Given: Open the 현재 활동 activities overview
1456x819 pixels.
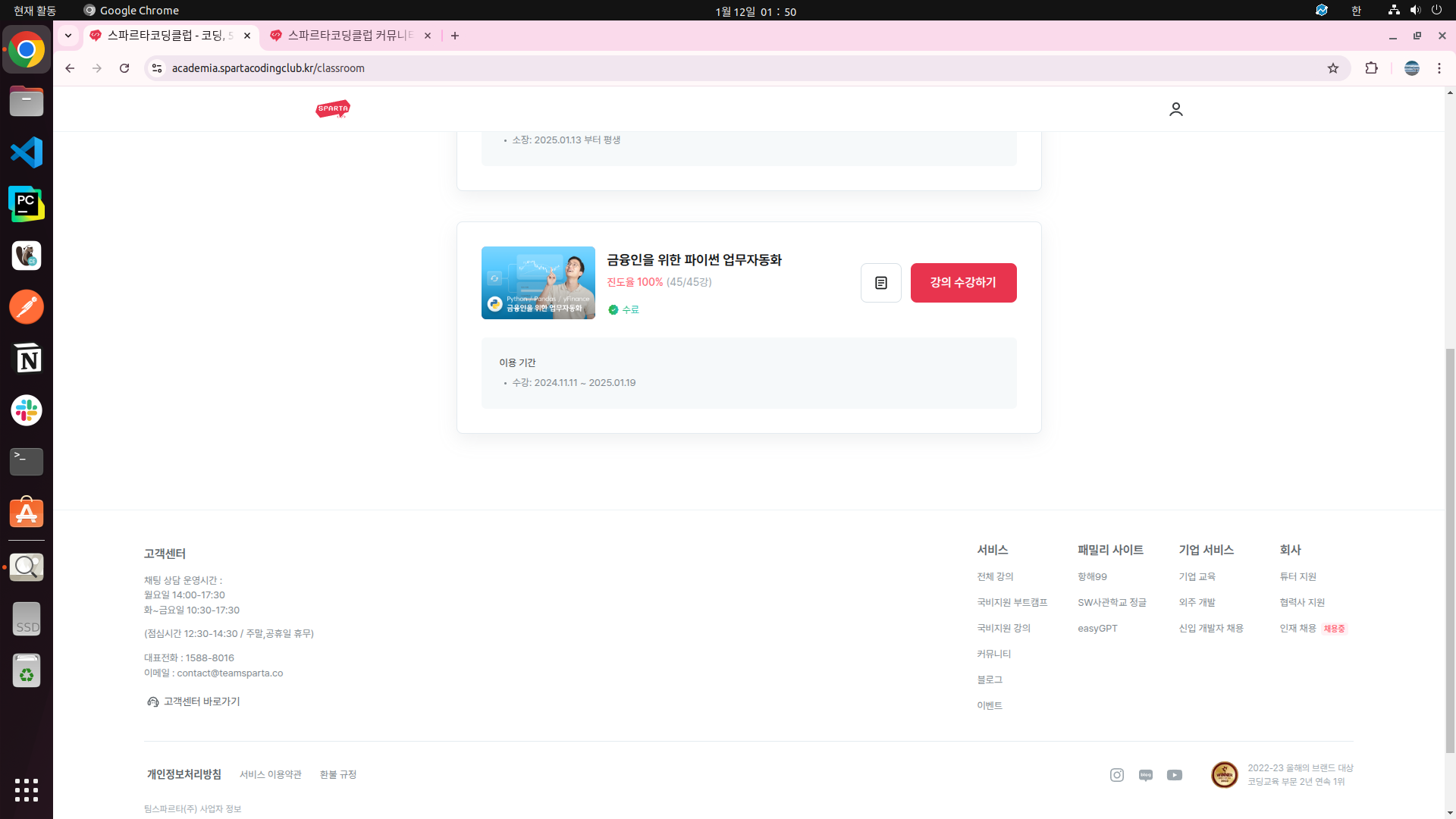Looking at the screenshot, I should coord(35,11).
